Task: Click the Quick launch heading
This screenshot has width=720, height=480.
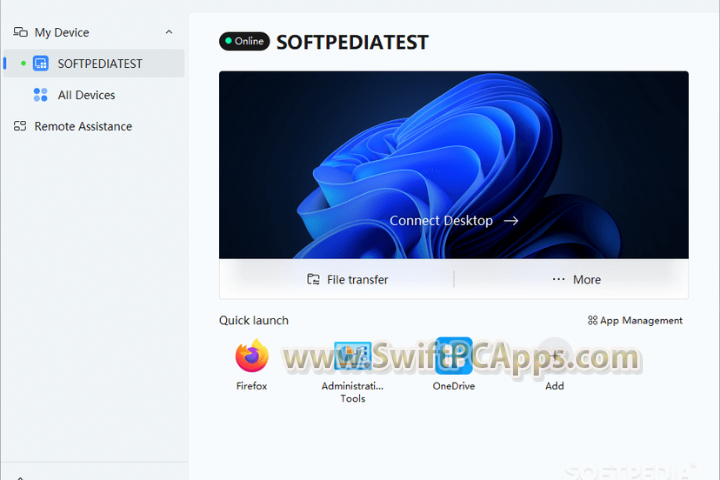Action: [x=253, y=320]
